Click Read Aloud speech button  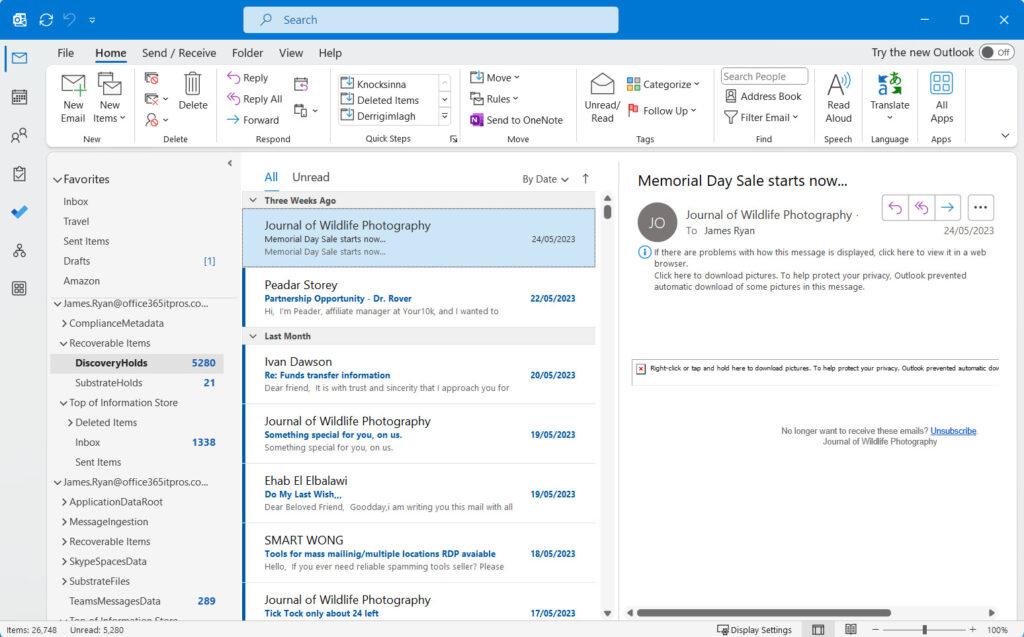click(x=839, y=98)
